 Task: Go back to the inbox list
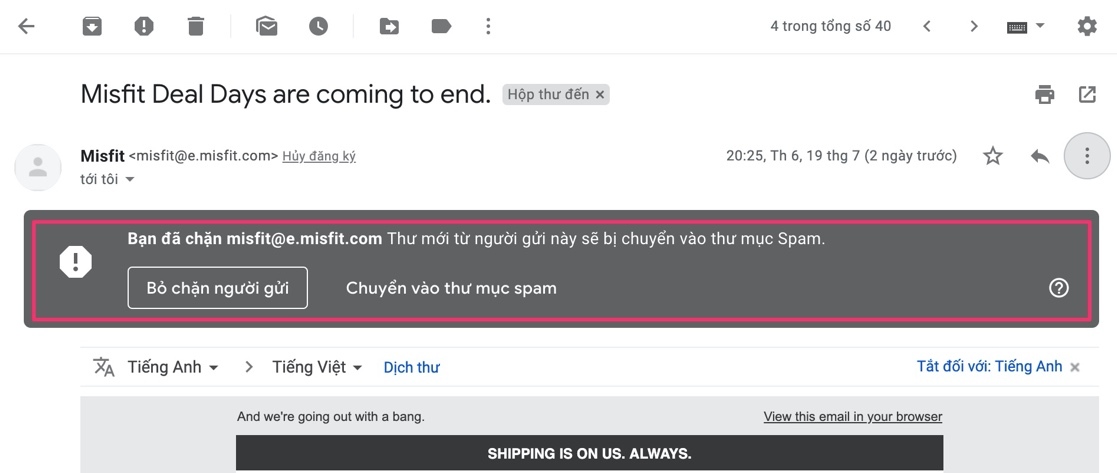(x=27, y=27)
